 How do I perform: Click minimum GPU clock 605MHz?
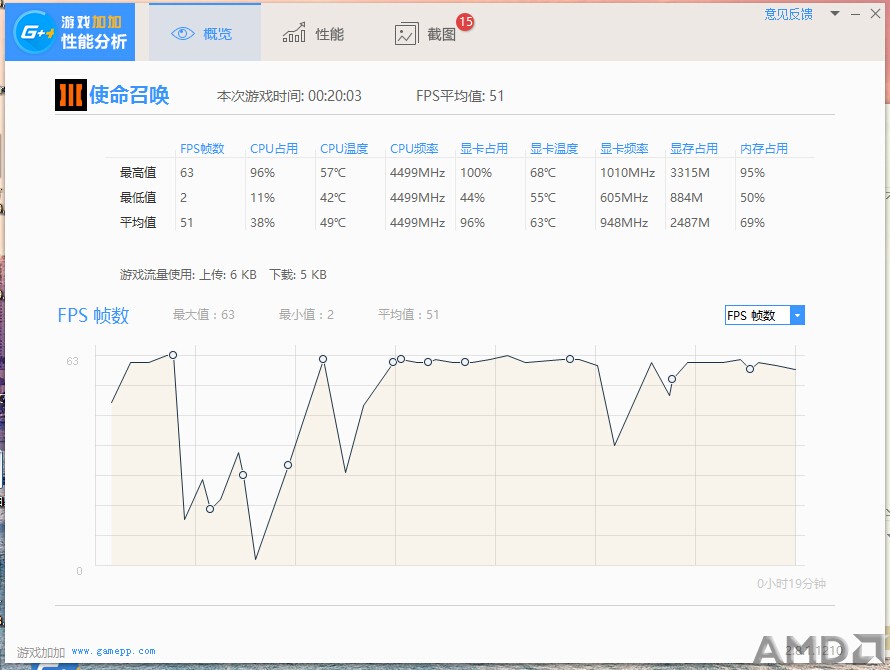point(624,198)
